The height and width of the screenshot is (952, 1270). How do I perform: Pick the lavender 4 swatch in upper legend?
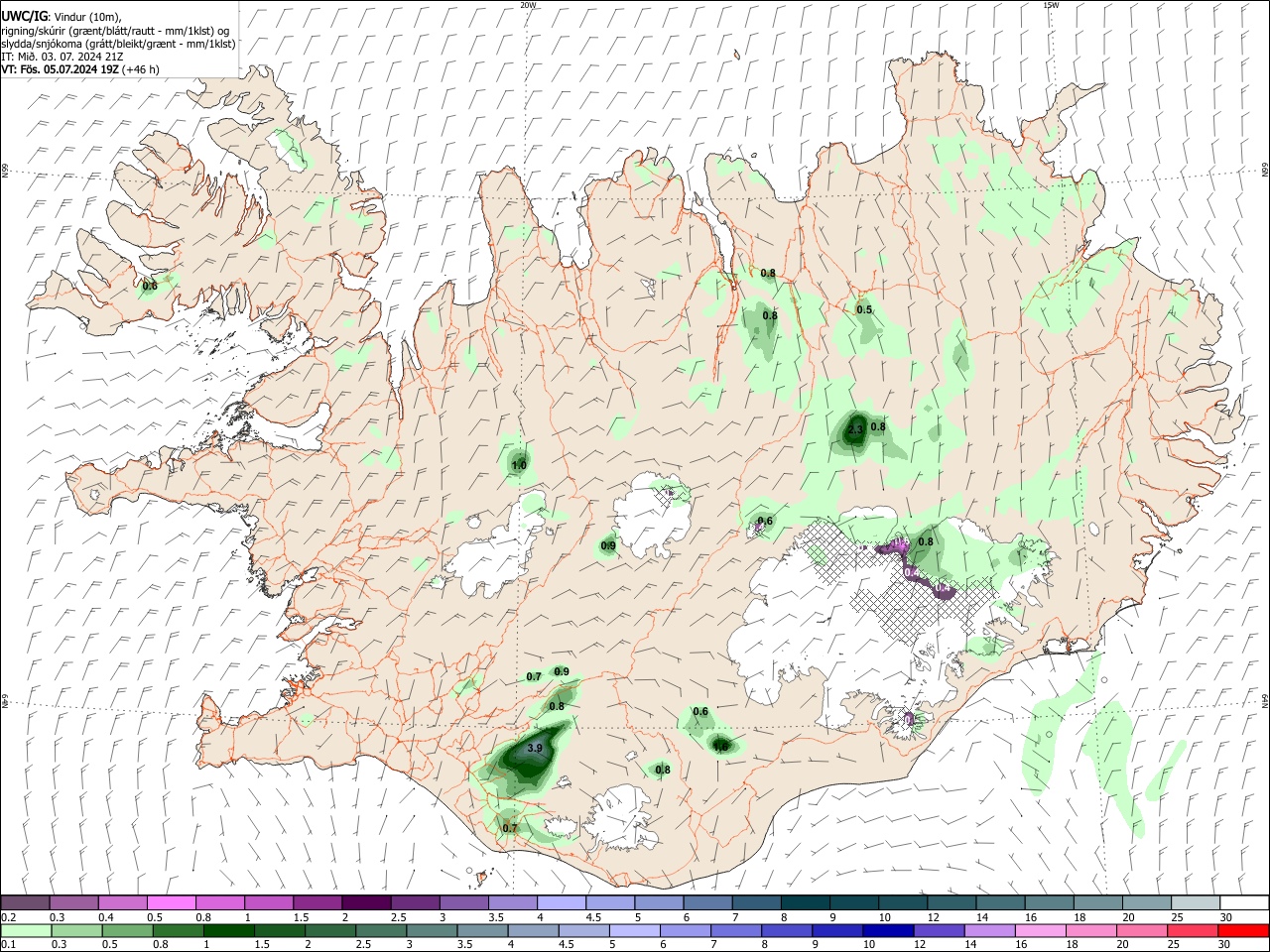pyautogui.click(x=560, y=903)
